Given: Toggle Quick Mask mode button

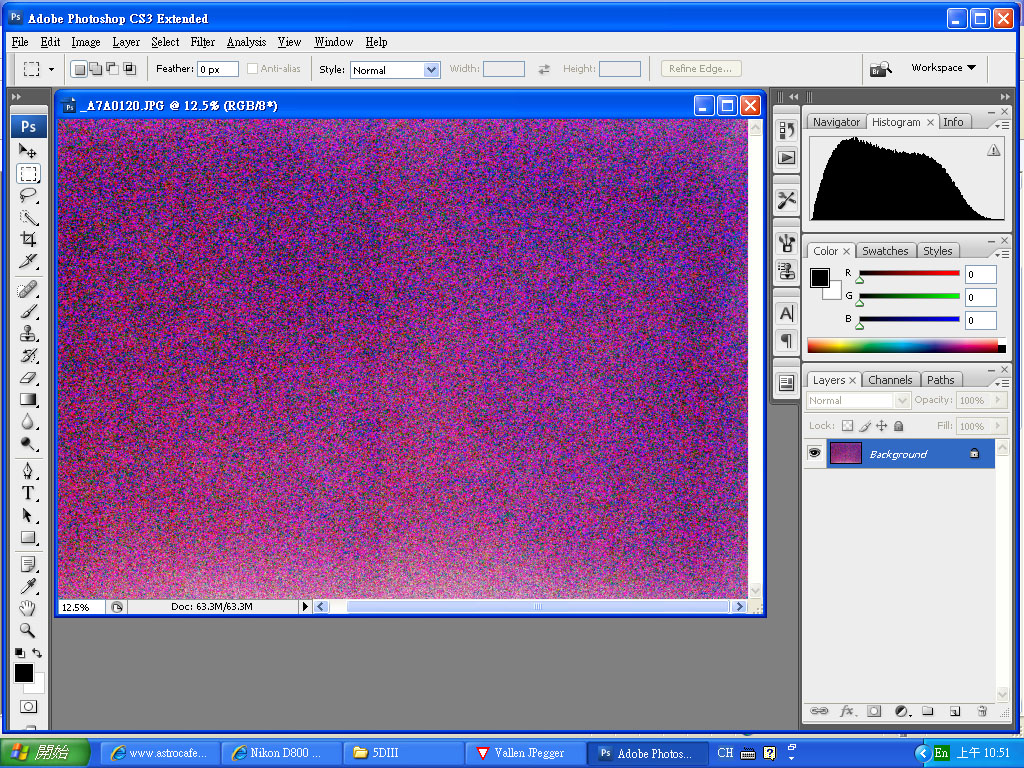Looking at the screenshot, I should tap(28, 707).
